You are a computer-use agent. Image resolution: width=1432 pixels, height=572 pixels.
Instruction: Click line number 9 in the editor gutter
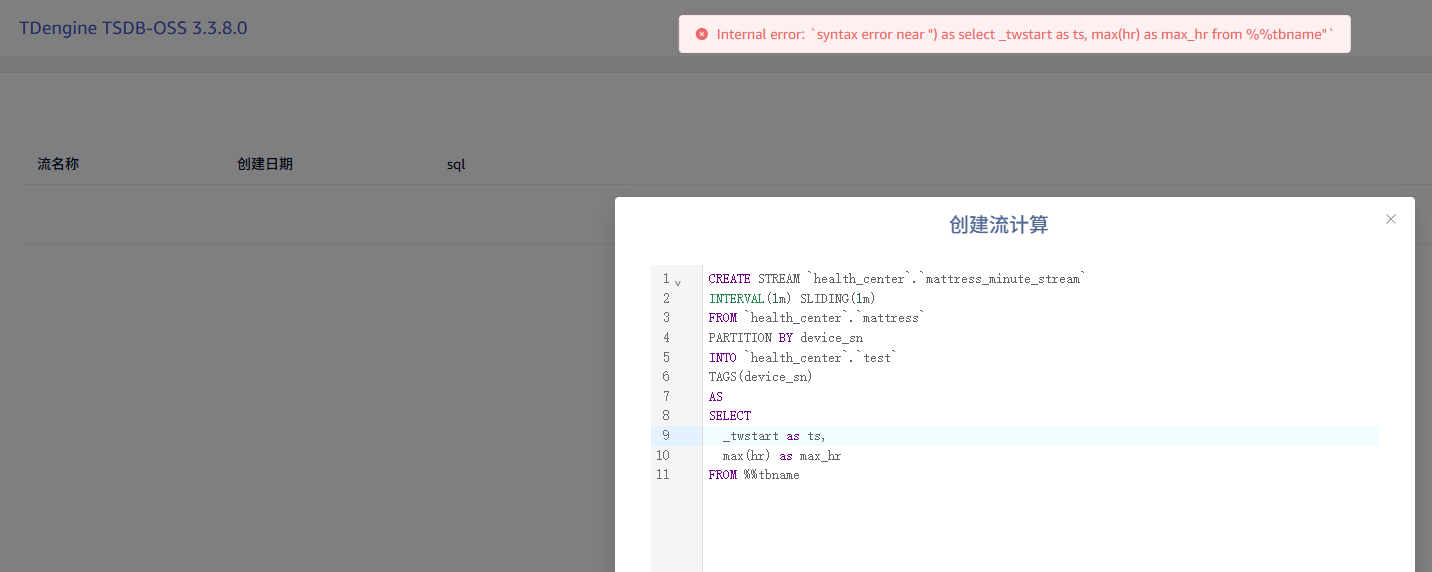665,435
